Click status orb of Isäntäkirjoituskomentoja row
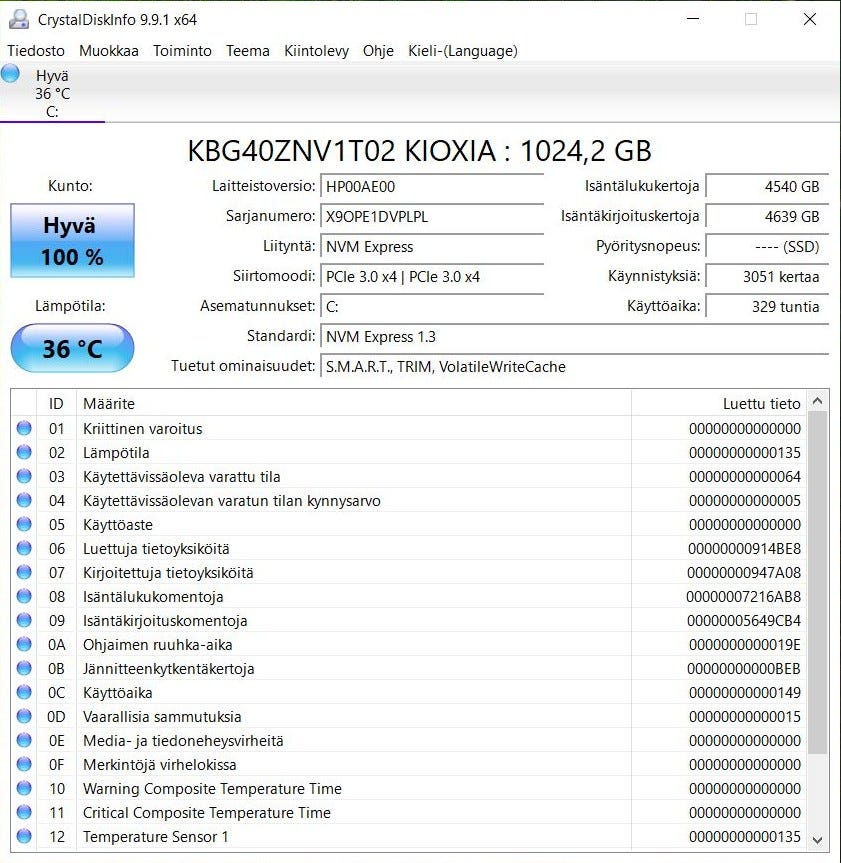This screenshot has width=841, height=863. [24, 620]
